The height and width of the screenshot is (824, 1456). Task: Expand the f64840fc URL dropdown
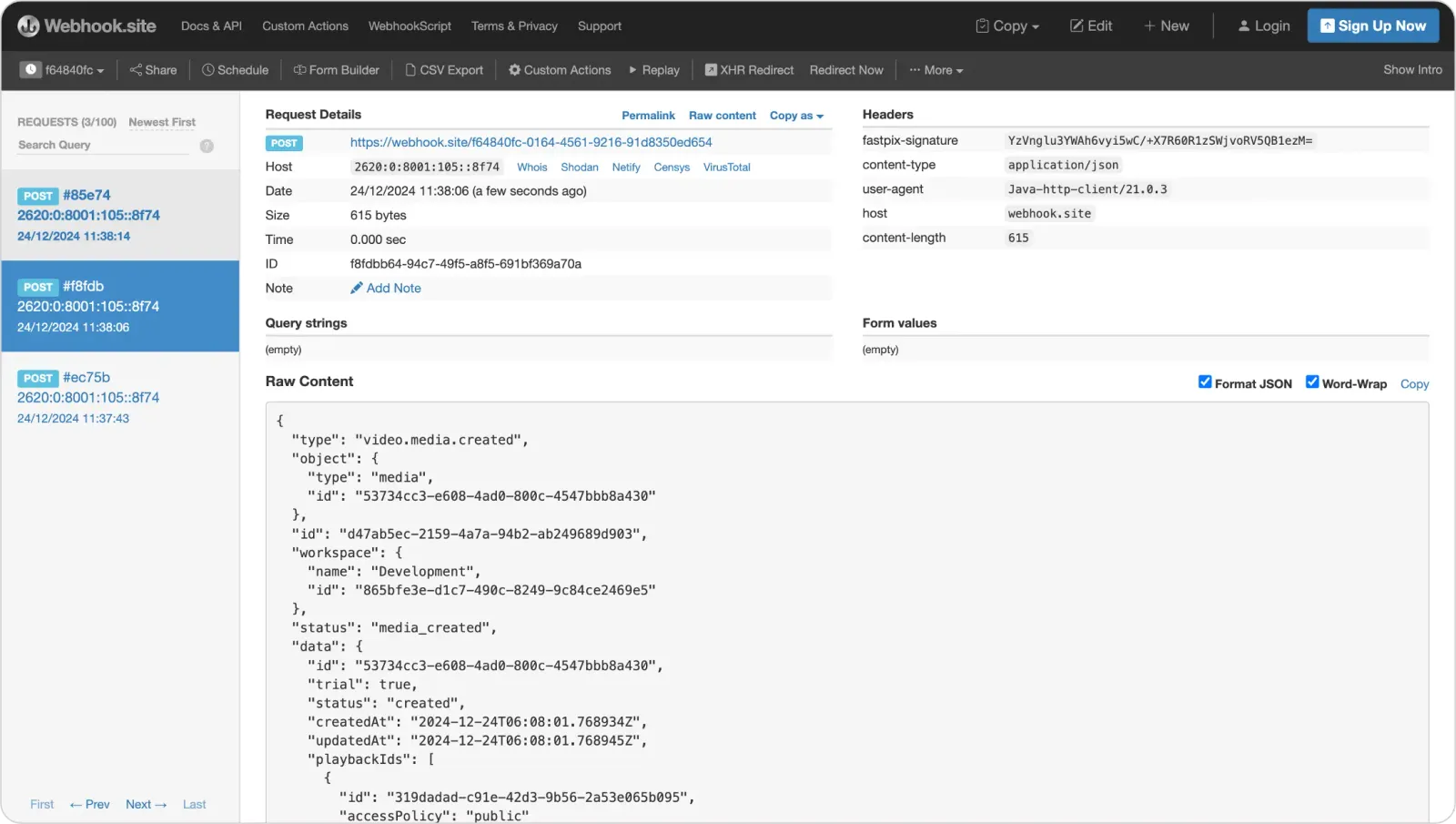pos(62,70)
